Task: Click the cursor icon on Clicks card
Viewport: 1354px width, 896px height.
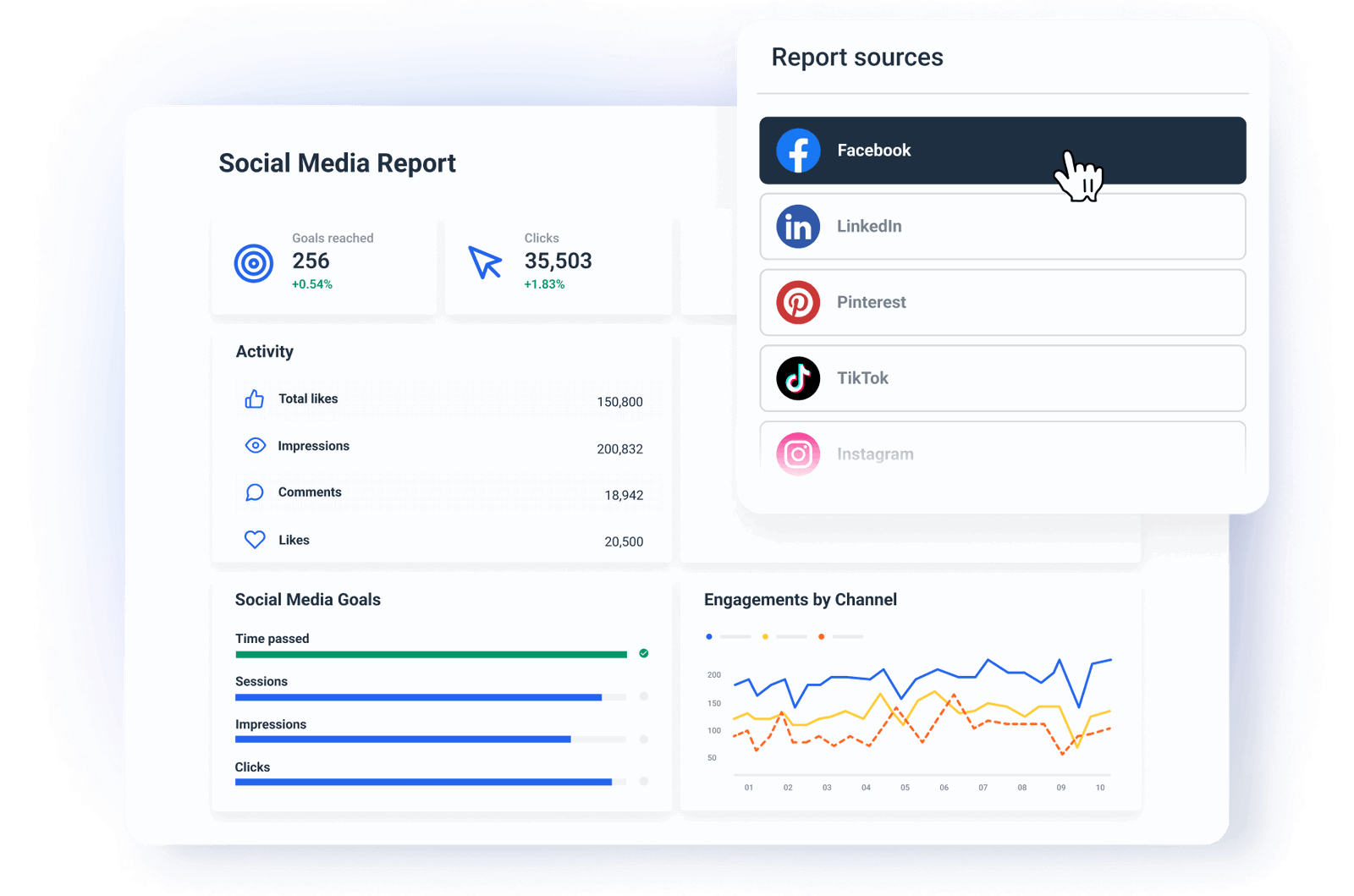Action: (x=484, y=262)
